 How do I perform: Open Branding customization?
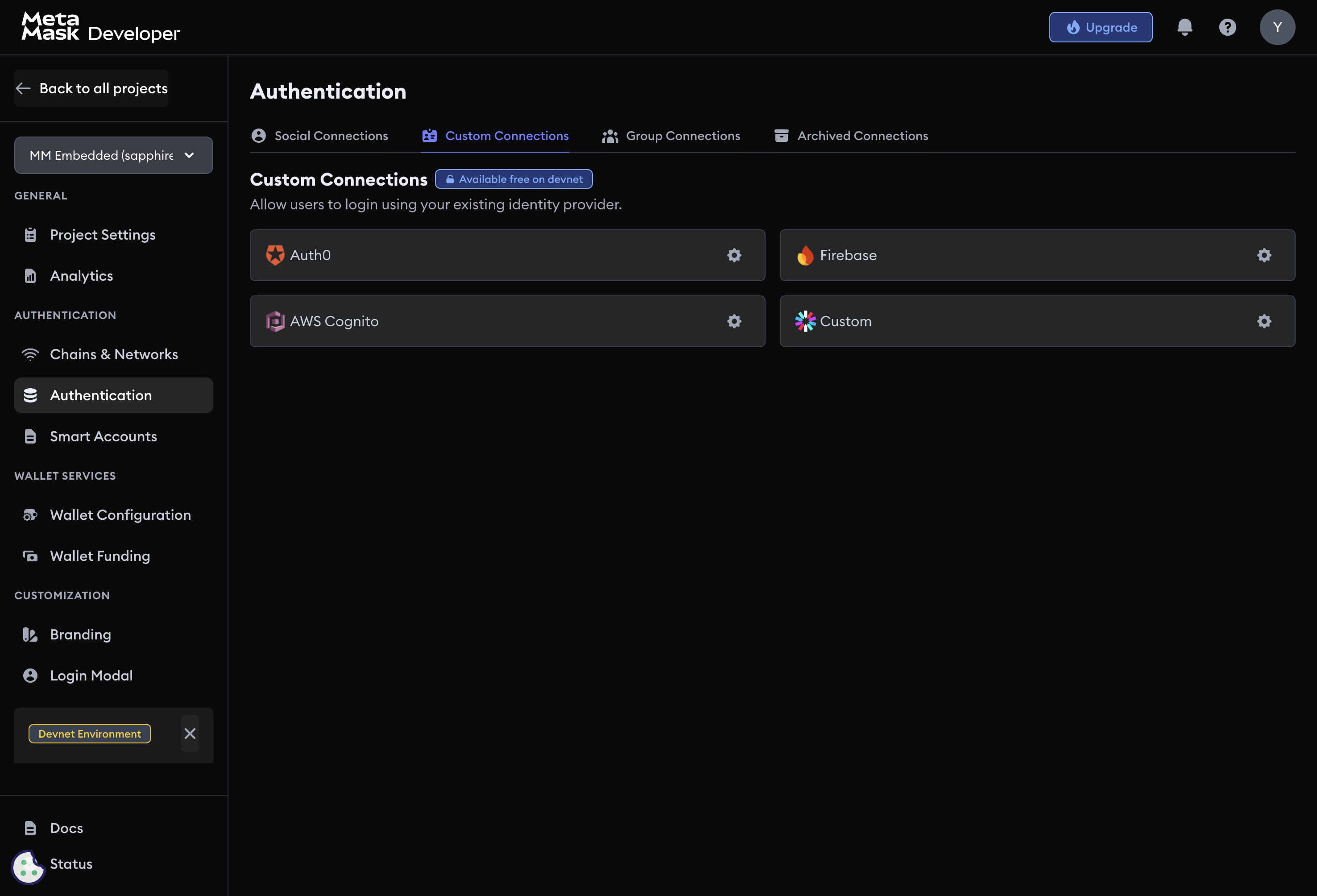click(x=113, y=634)
